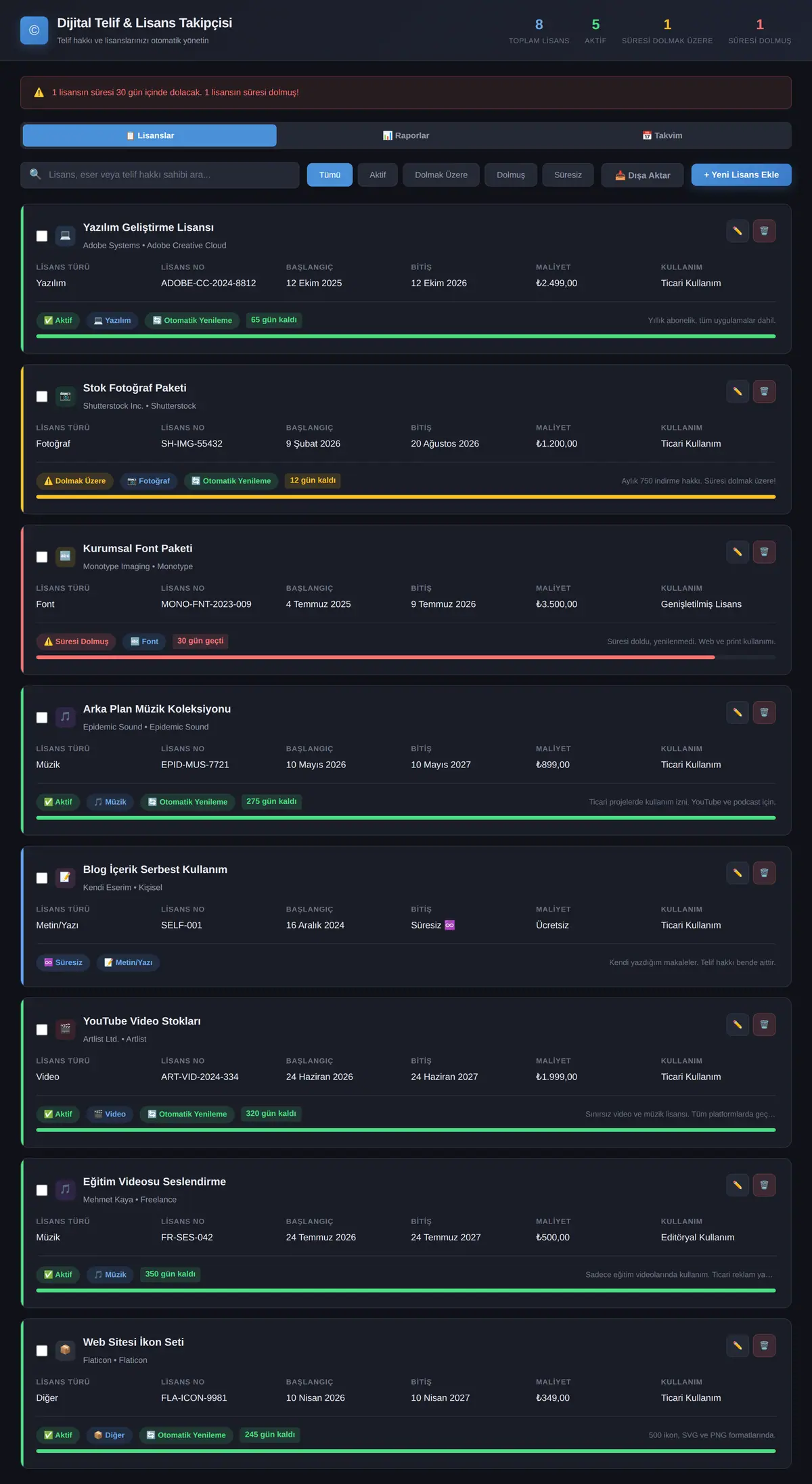This screenshot has width=812, height=1484.
Task: Select the Arka Plan Müzik Koleksiyonu checkbox
Action: click(42, 717)
